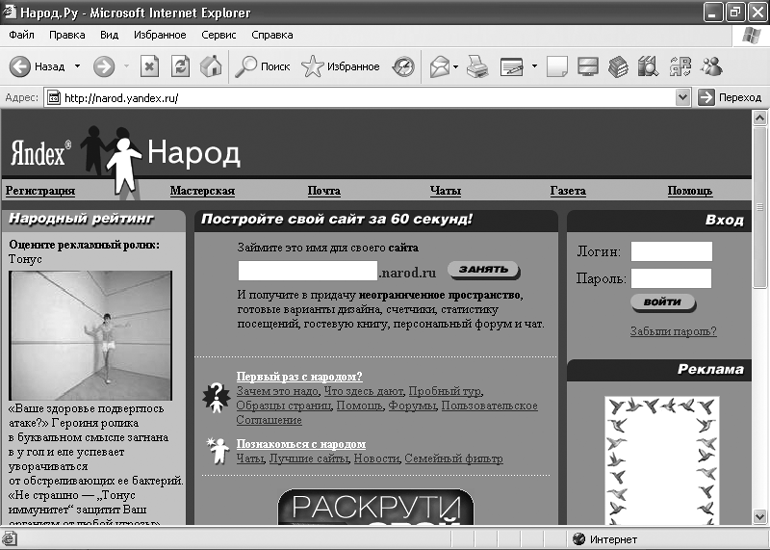The height and width of the screenshot is (550, 770).
Task: Click the vertical page scrollbar down arrow
Action: pyautogui.click(x=761, y=516)
